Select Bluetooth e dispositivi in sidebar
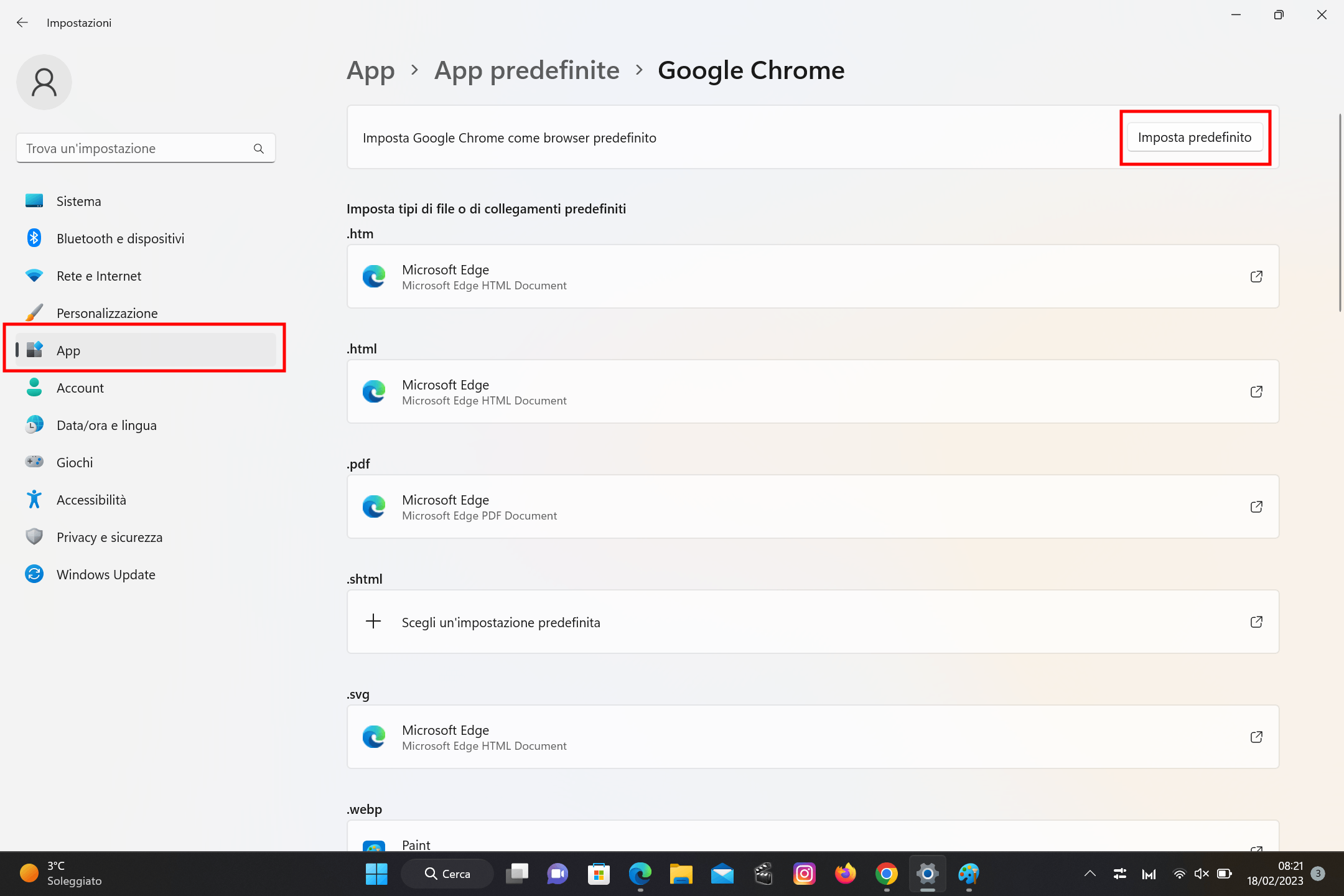 click(120, 238)
